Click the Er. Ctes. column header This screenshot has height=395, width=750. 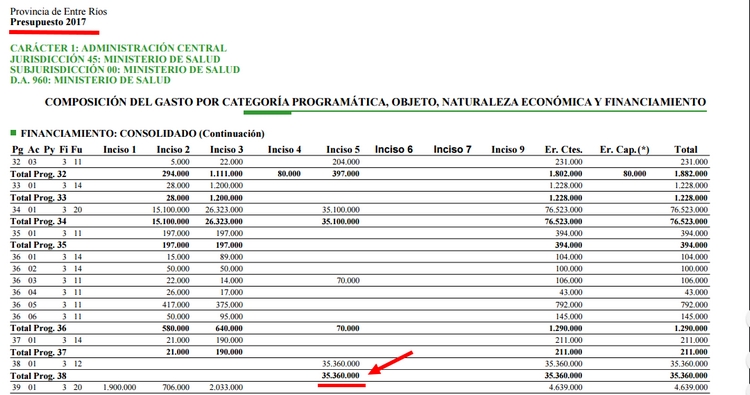(x=563, y=150)
